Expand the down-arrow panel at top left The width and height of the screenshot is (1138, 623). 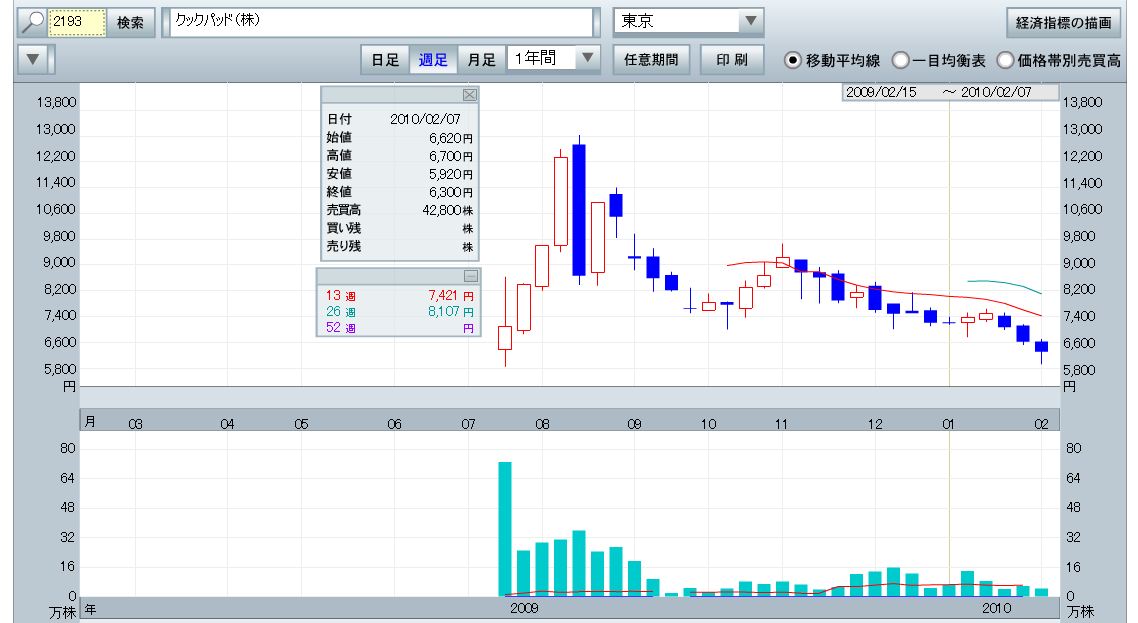pyautogui.click(x=35, y=59)
